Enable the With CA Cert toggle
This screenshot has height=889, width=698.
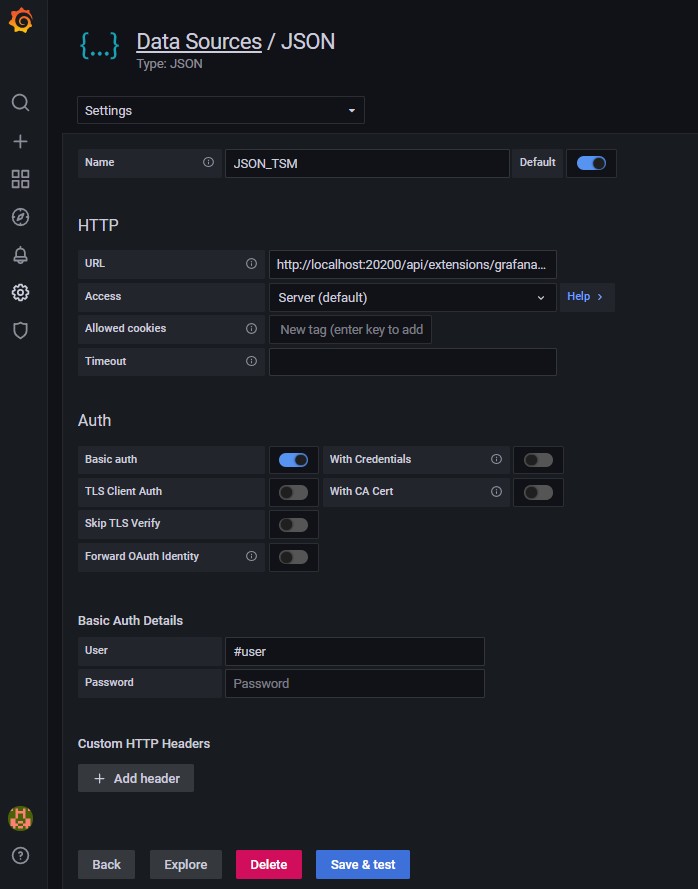[538, 492]
